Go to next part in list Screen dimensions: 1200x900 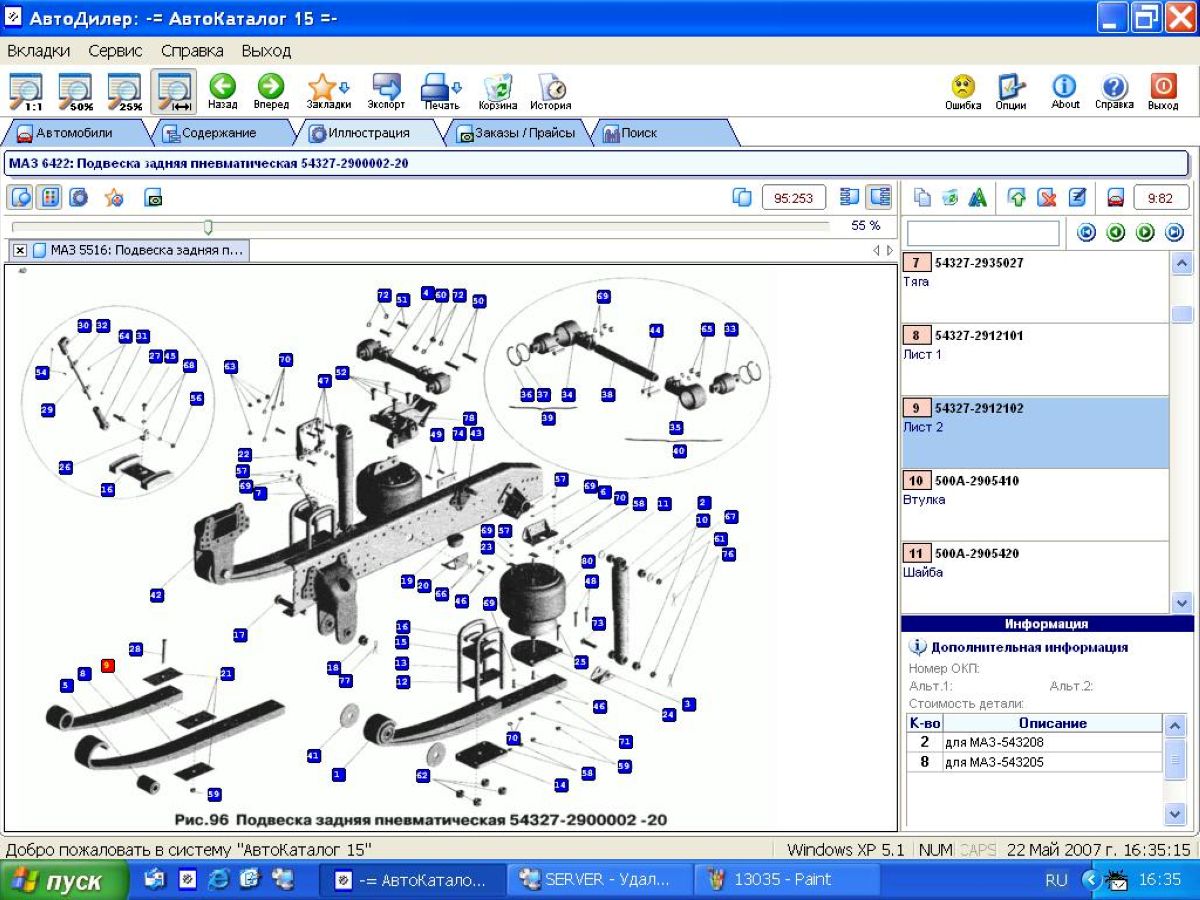pyautogui.click(x=1145, y=233)
